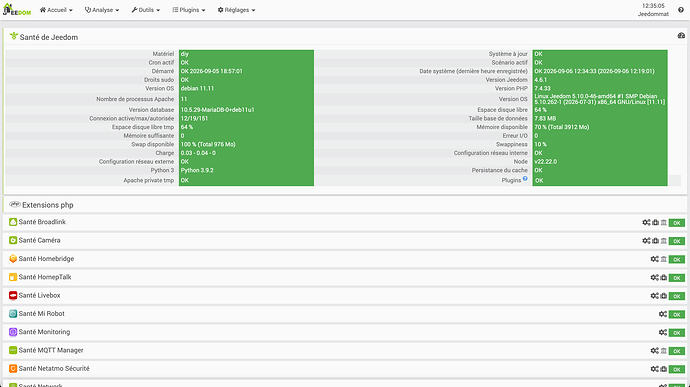Click the Jeedom logo

(x=17, y=10)
